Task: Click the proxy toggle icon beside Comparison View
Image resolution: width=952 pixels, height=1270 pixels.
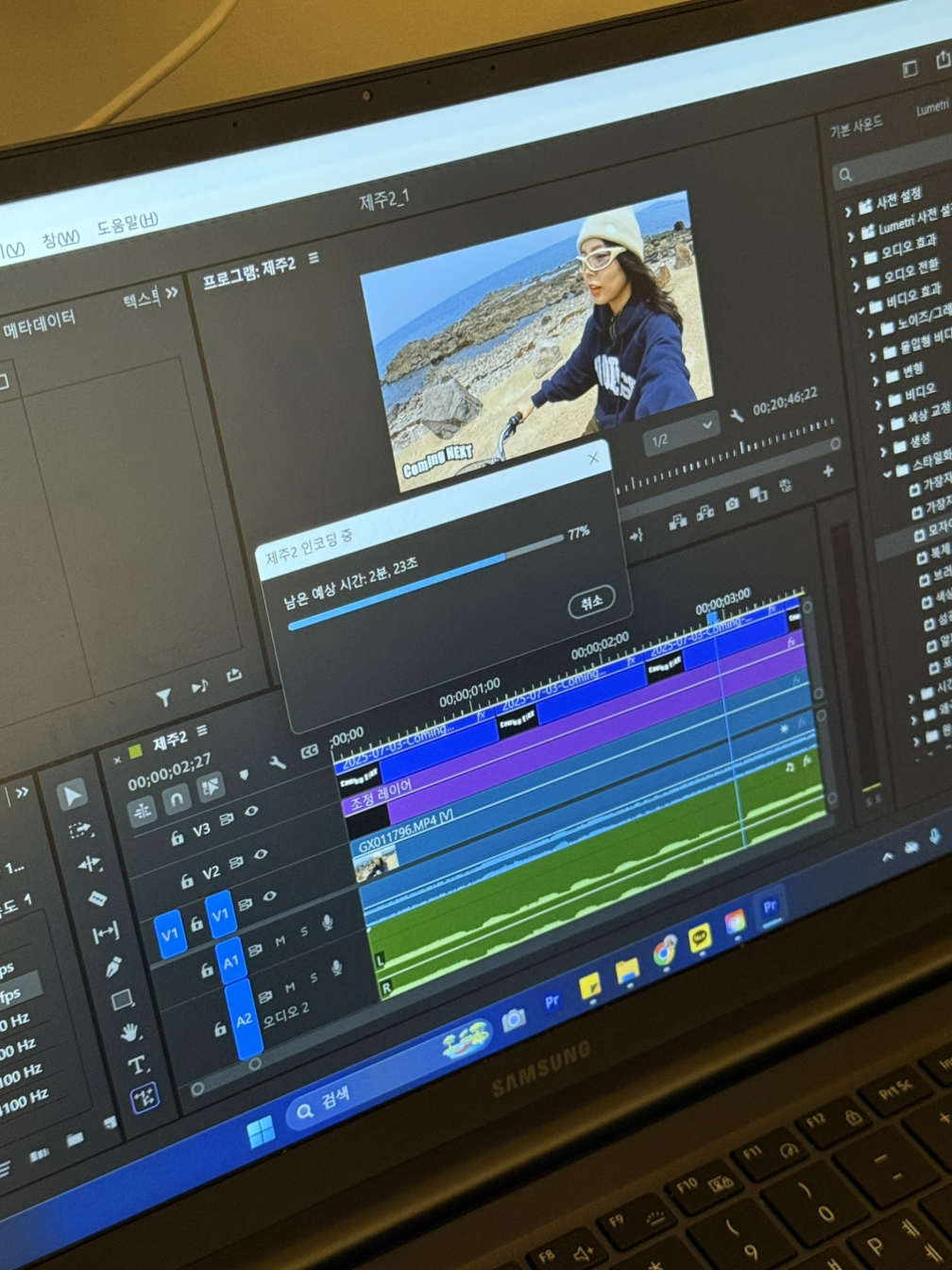Action: click(785, 488)
